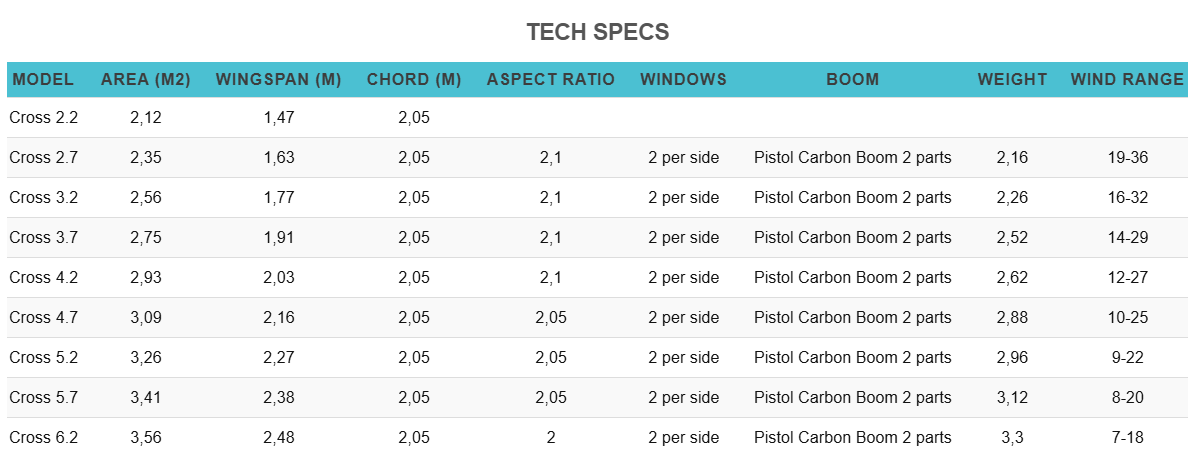
Task: Click the AREA (M2) column header
Action: click(x=146, y=80)
